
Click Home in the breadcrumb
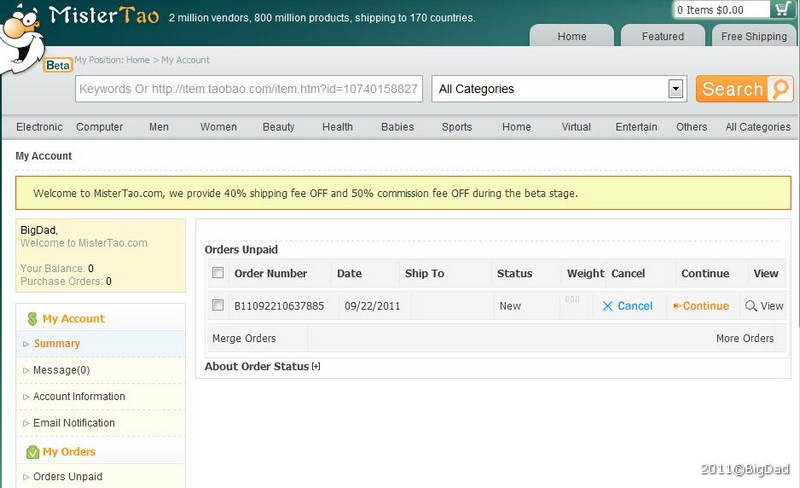tap(138, 60)
